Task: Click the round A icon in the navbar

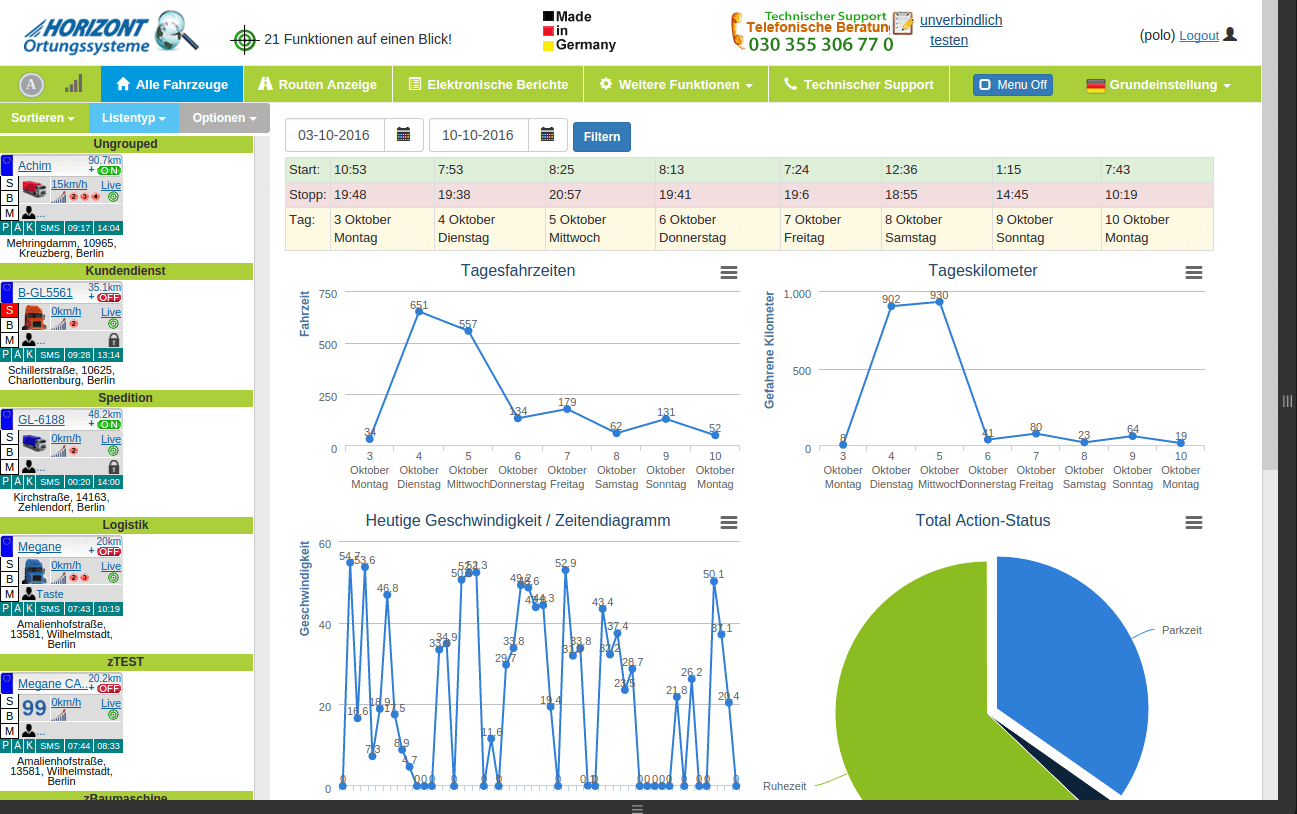Action: coord(31,84)
